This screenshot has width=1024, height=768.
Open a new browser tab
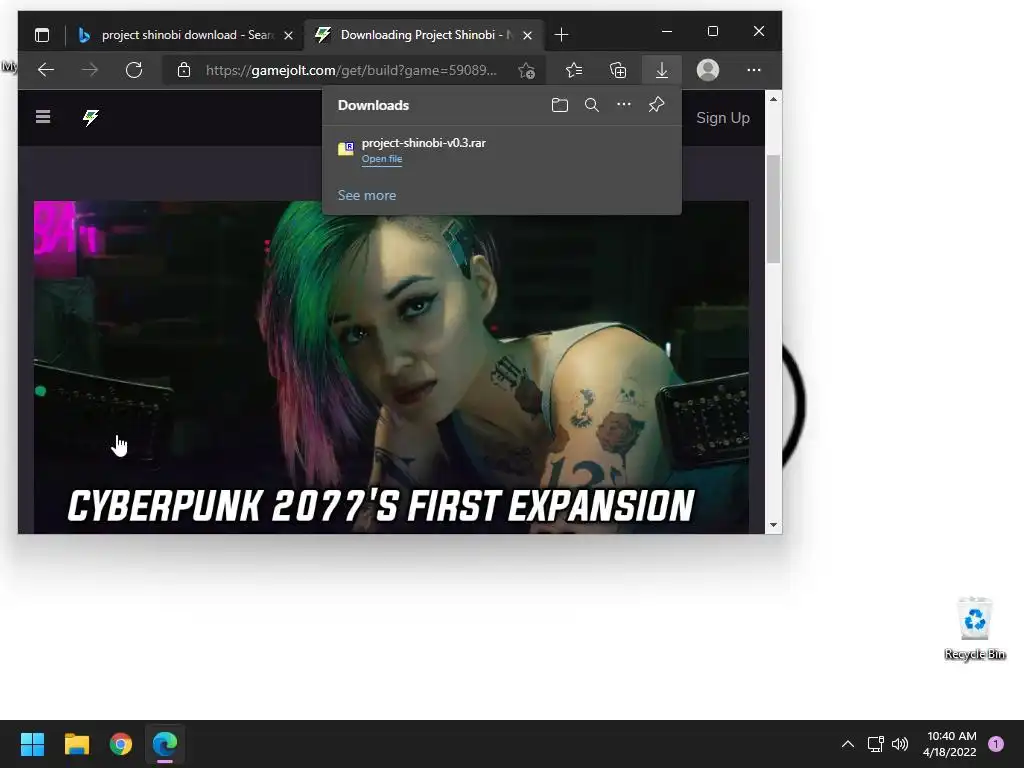click(x=561, y=35)
